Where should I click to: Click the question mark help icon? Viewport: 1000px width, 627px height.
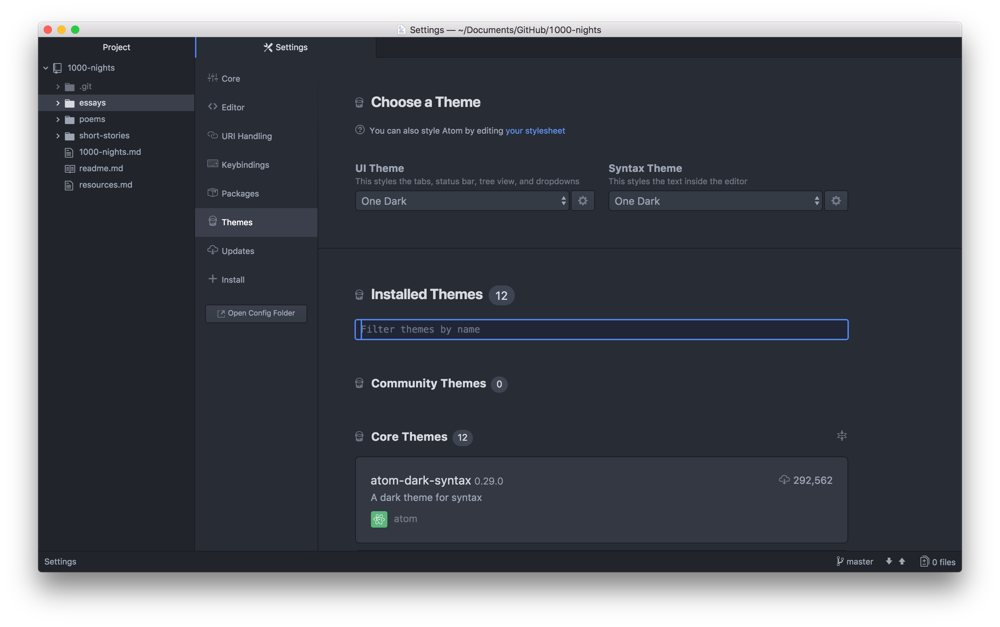pyautogui.click(x=360, y=130)
